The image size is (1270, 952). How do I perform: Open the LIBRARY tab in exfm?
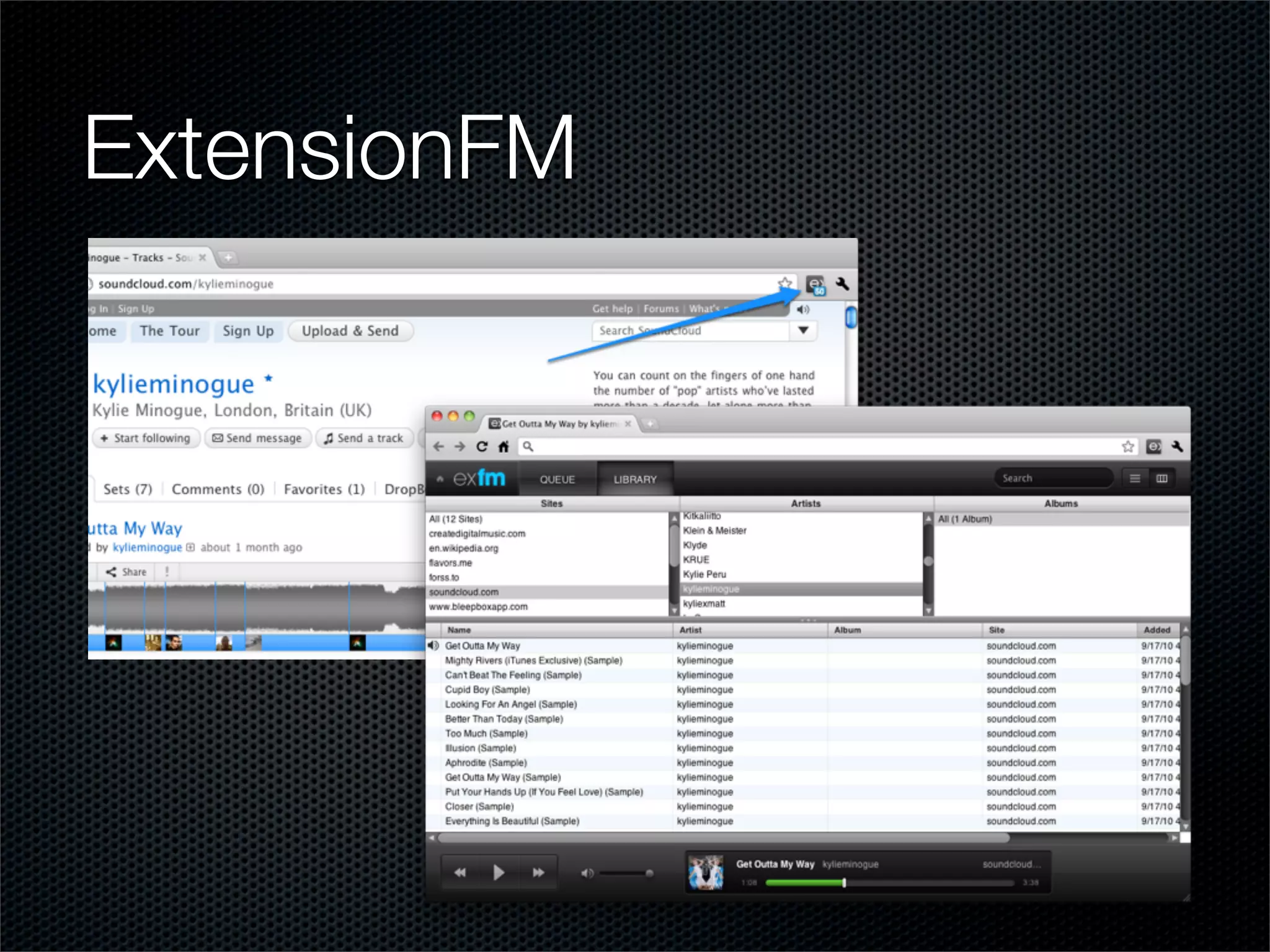click(635, 479)
